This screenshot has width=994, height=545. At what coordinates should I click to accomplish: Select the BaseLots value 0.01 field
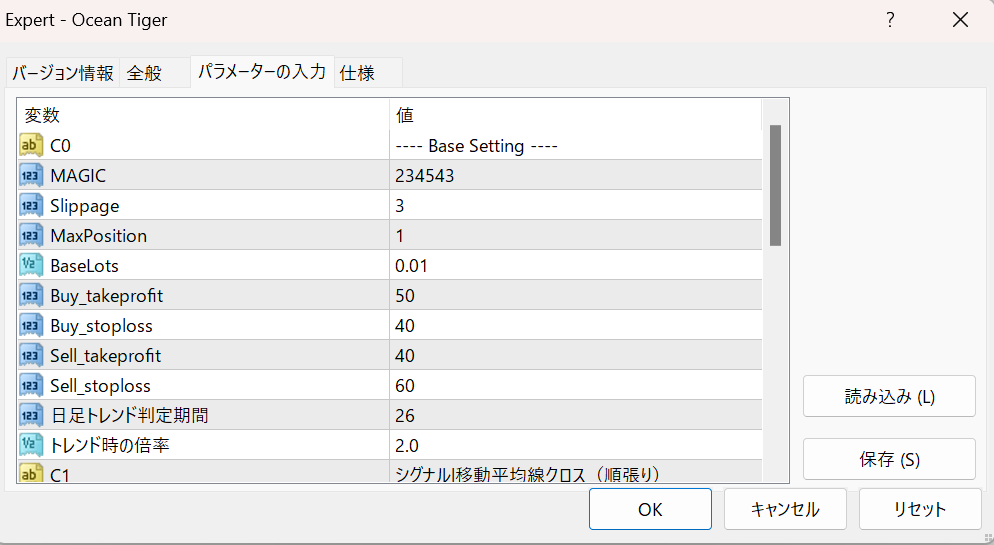coord(576,266)
